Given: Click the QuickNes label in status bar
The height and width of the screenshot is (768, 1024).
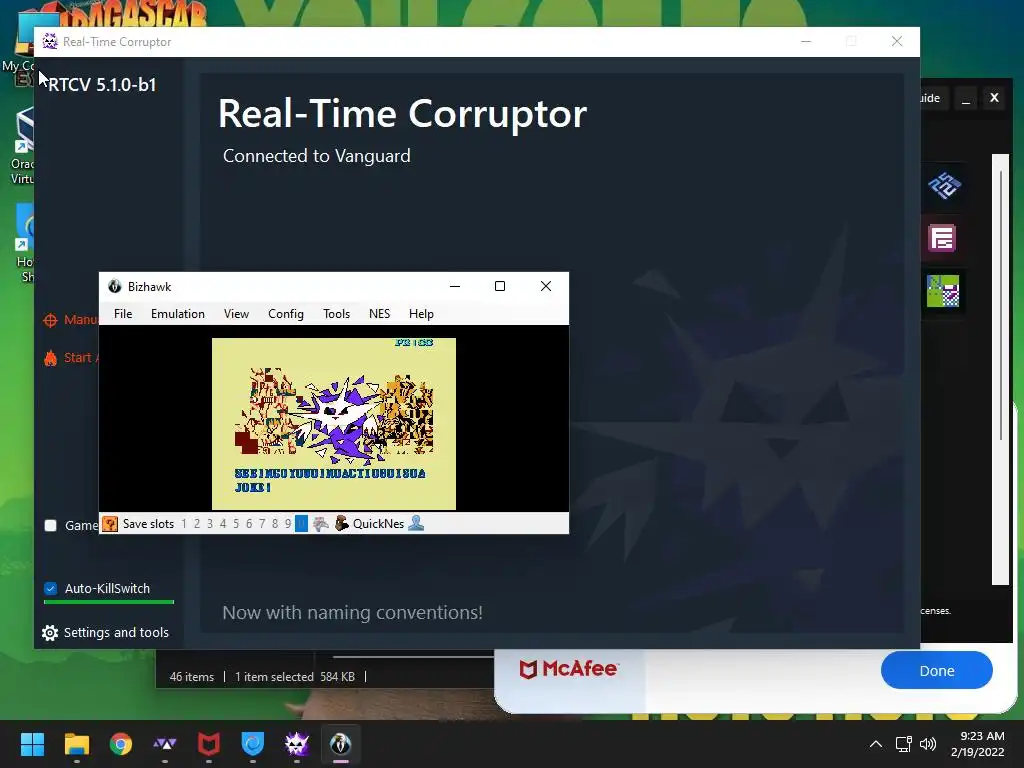Looking at the screenshot, I should coord(378,524).
